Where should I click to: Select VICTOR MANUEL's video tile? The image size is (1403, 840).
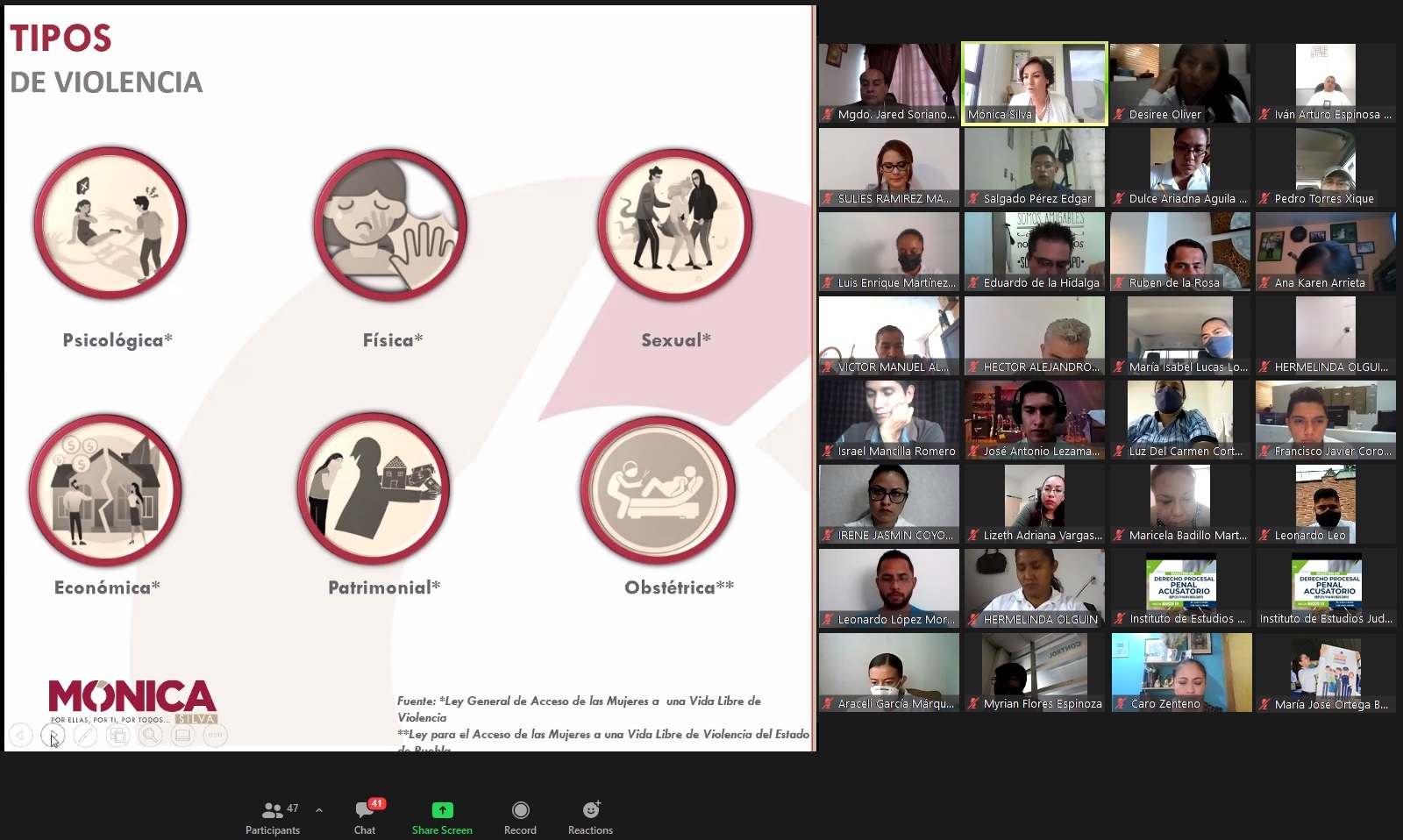tap(889, 336)
